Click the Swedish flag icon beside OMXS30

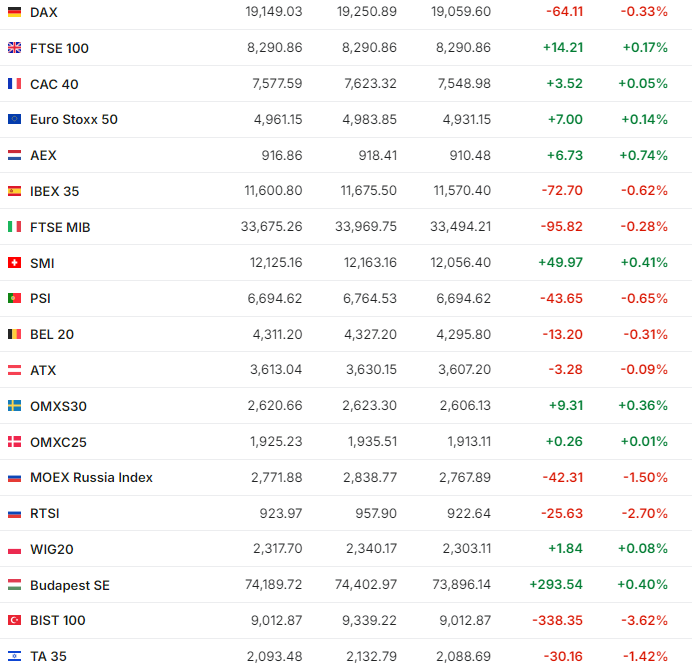pyautogui.click(x=14, y=406)
